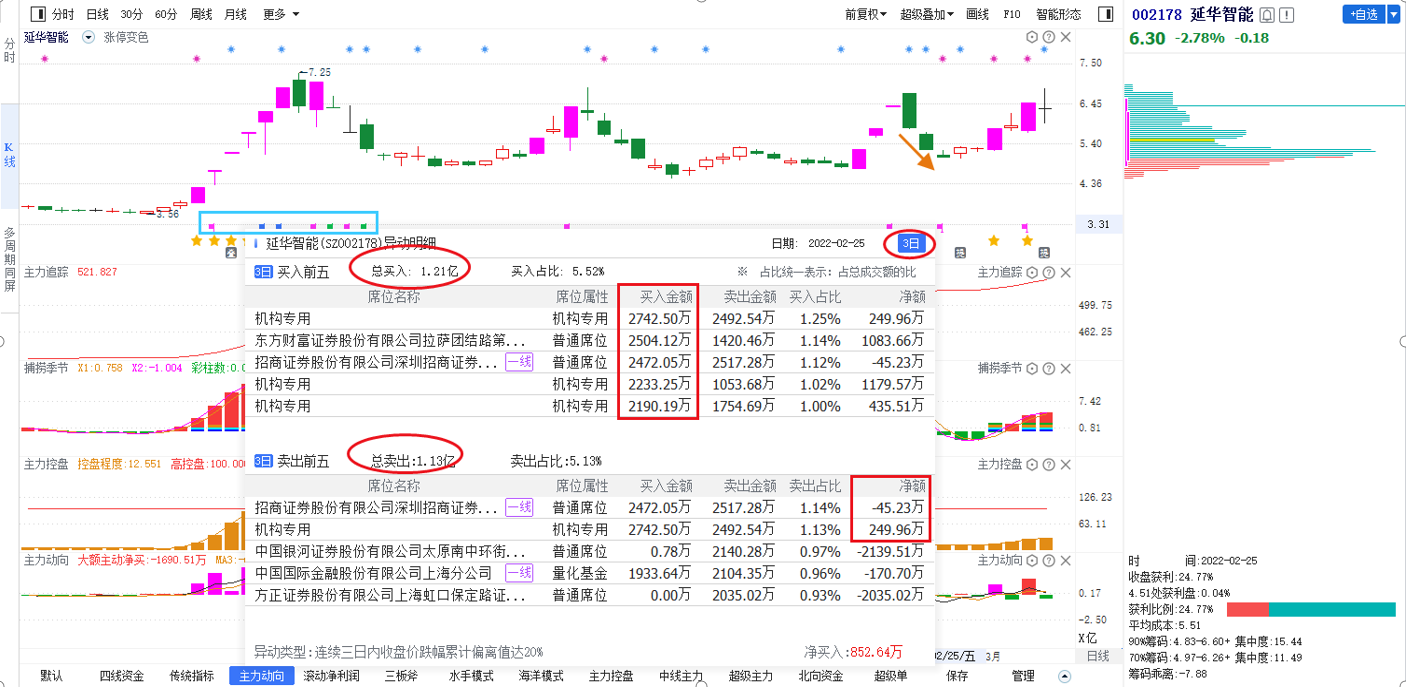Click the alert bell icon beside 延华智能
Viewport: 1406px width, 687px height.
coord(1267,15)
